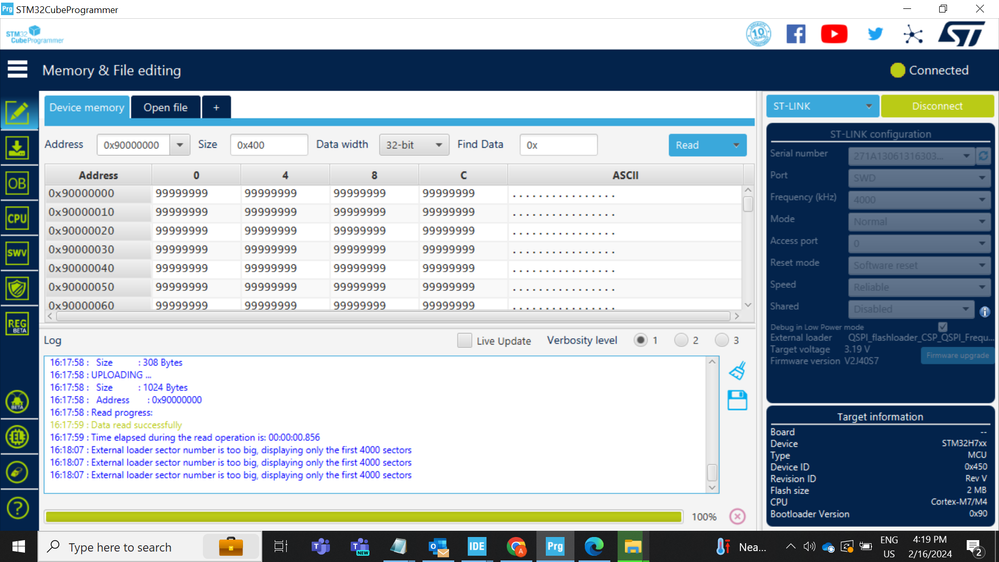Open the help question mark icon
The width and height of the screenshot is (999, 562).
pyautogui.click(x=17, y=508)
